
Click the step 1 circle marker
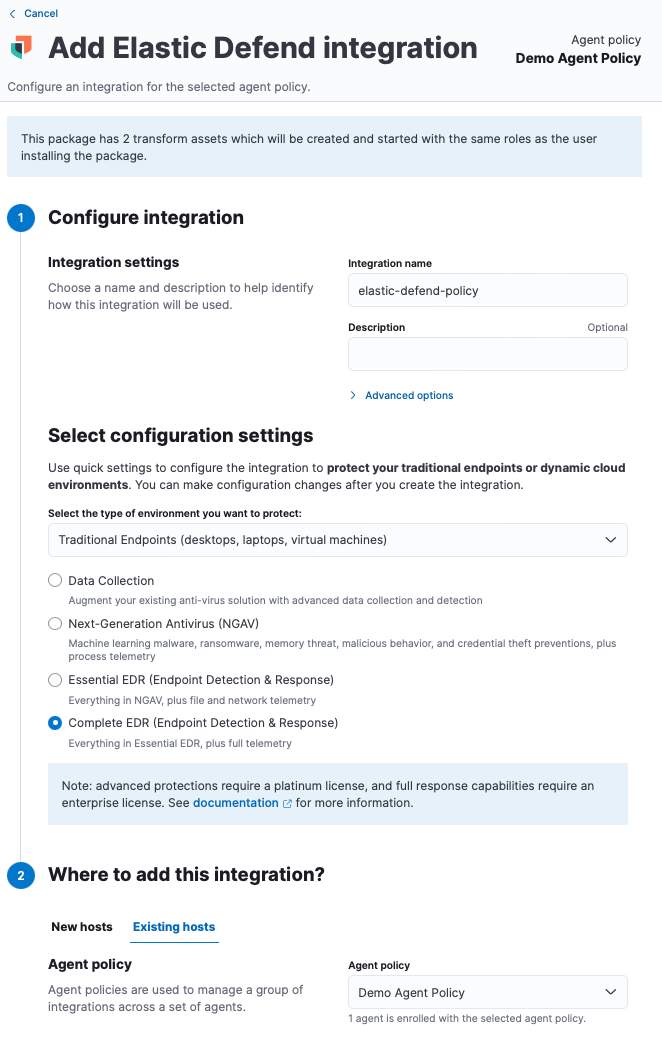(x=20, y=218)
